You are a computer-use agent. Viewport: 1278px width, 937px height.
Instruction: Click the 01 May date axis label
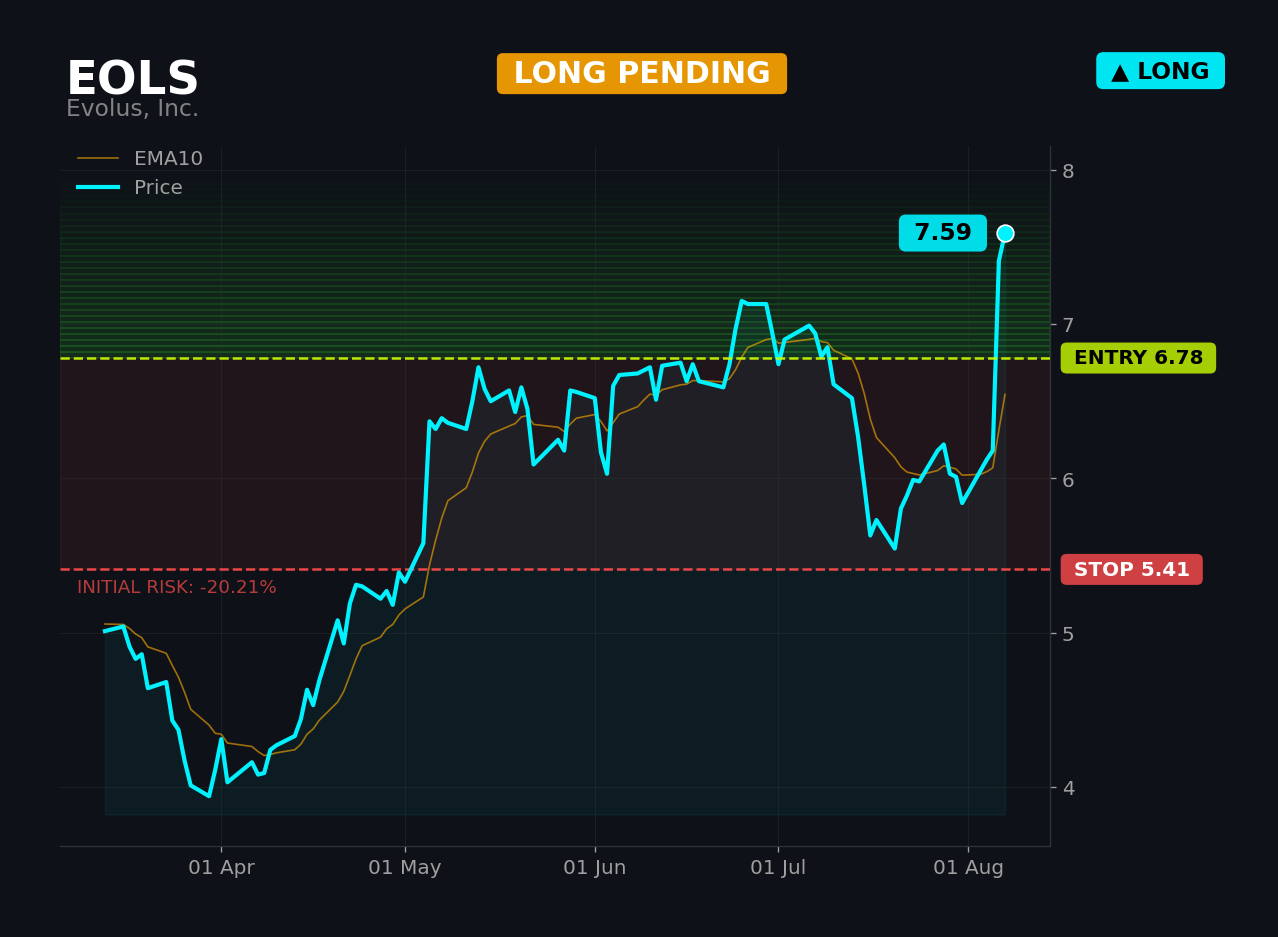405,868
